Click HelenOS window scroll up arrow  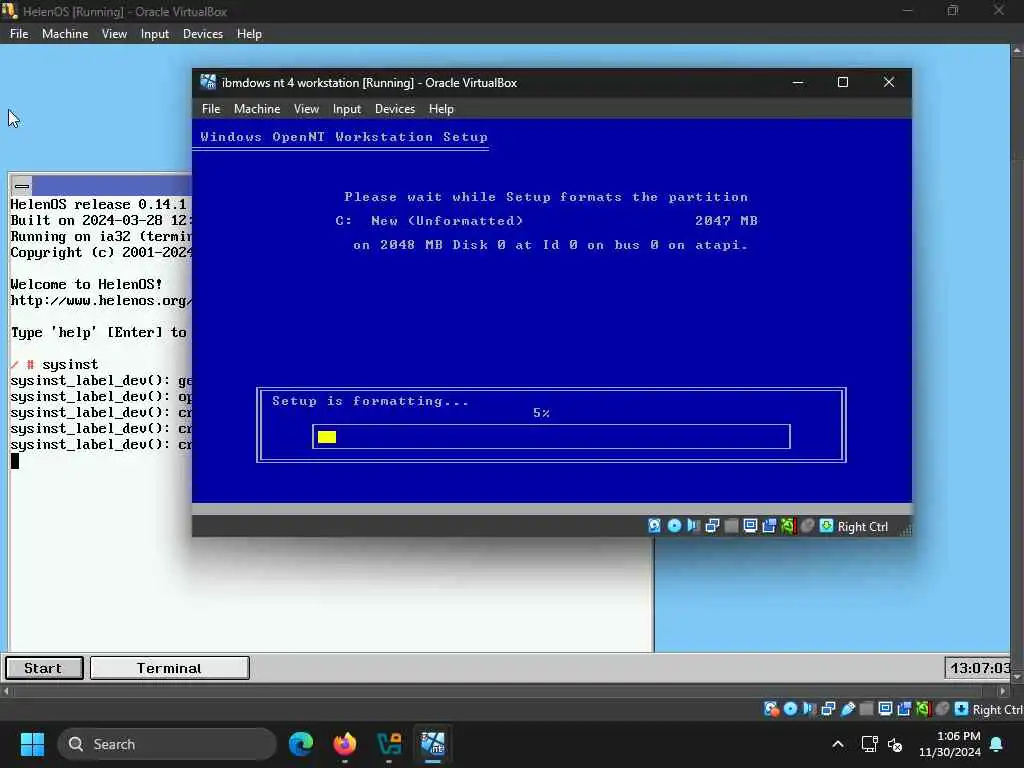[x=1017, y=50]
